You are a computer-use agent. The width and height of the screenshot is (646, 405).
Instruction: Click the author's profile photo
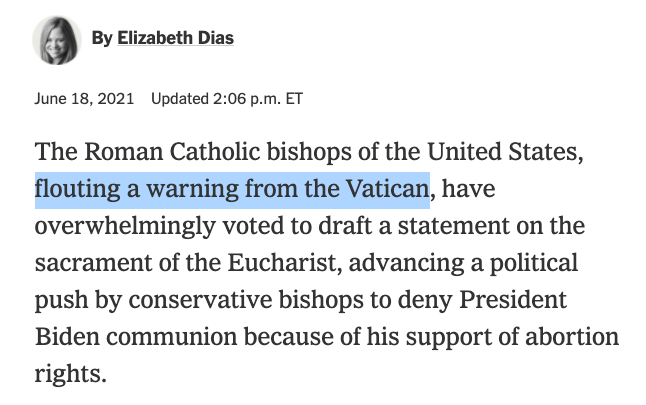point(57,40)
